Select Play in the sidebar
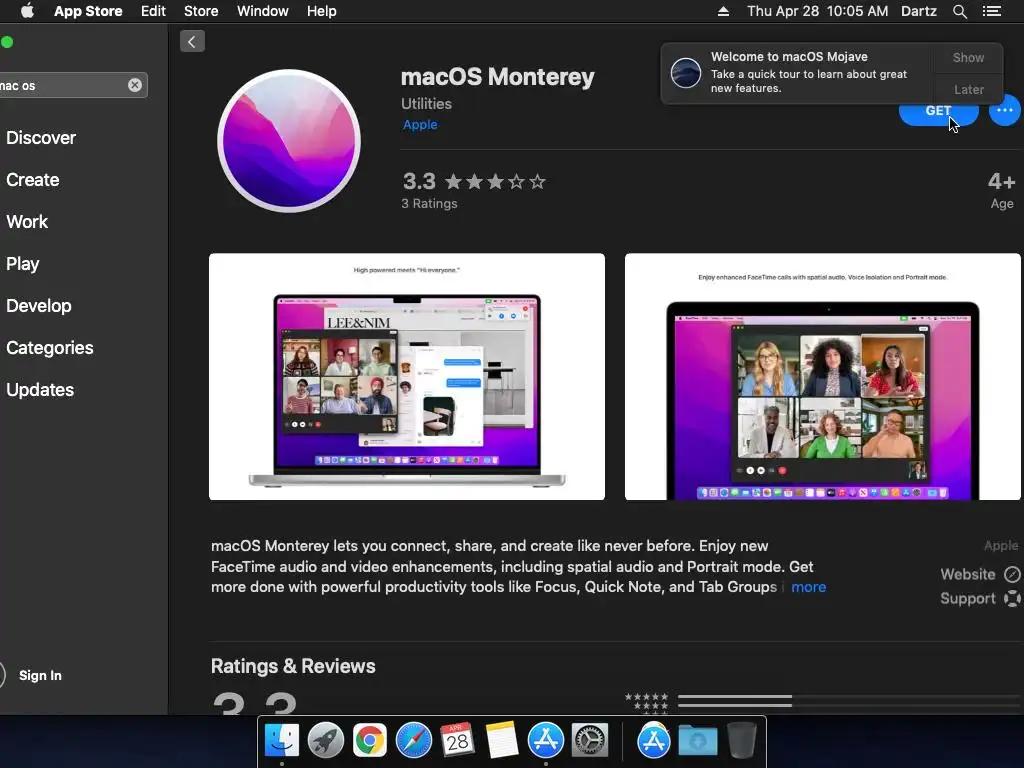Screen dimensions: 1024x768 pos(23,264)
